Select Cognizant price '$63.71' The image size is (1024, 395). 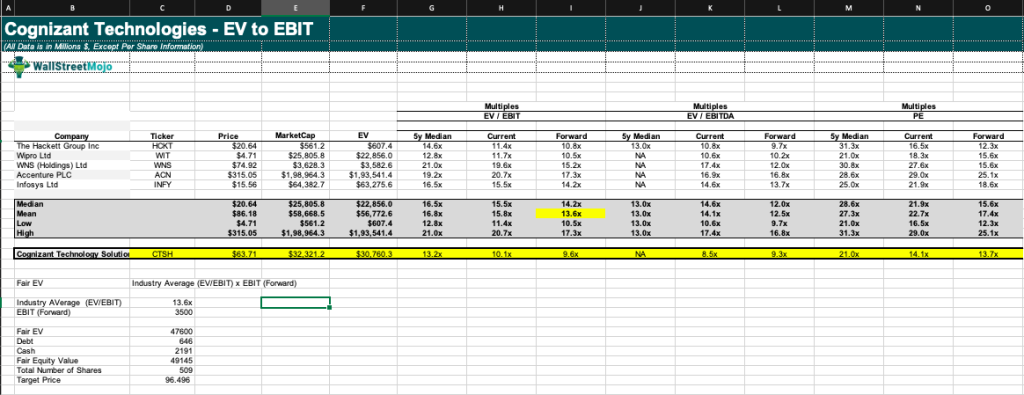[228, 254]
